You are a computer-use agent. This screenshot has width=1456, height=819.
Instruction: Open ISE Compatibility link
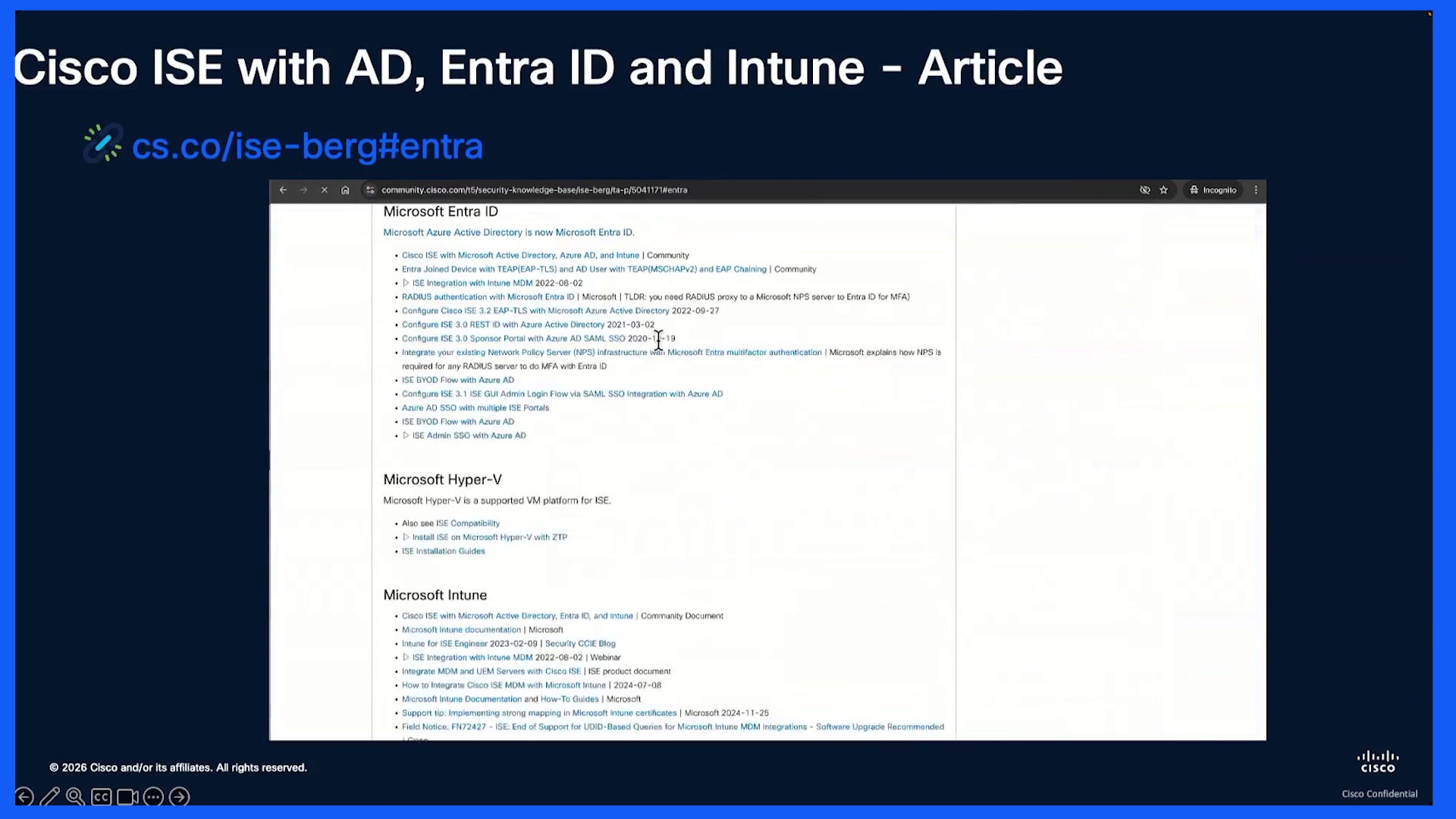tap(468, 523)
